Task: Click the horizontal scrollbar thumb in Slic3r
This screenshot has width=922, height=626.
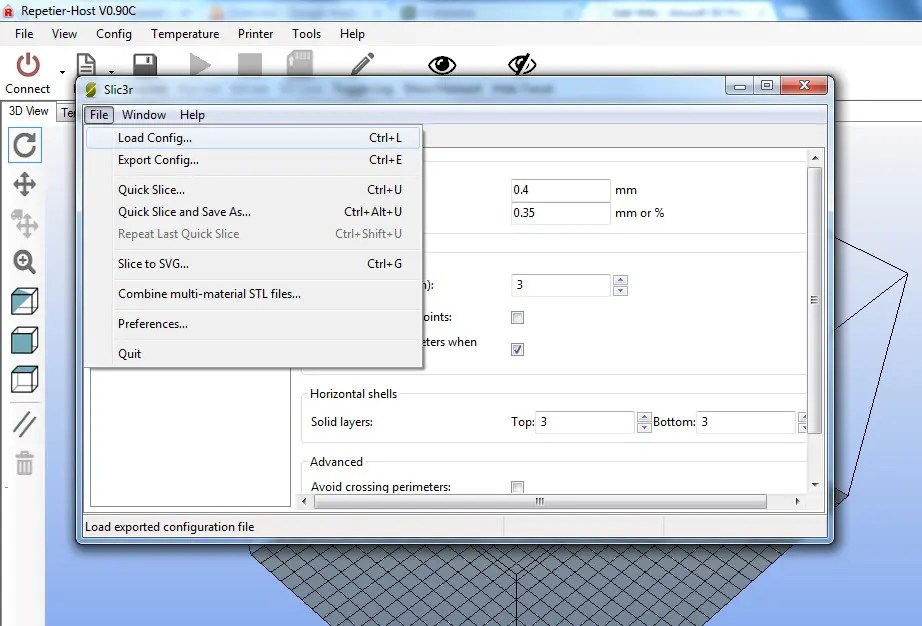Action: point(540,501)
